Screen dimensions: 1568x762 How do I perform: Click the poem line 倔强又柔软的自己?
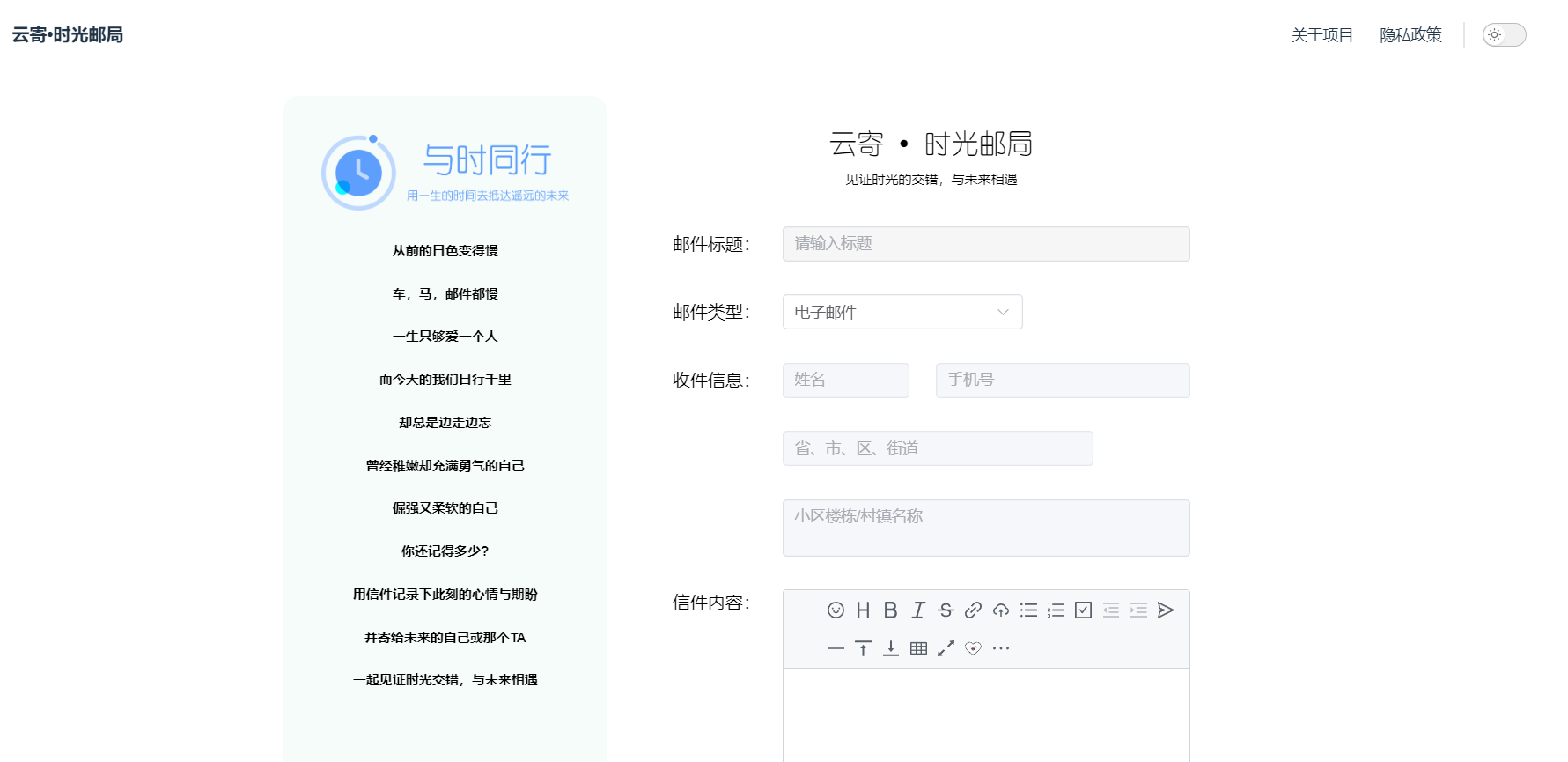tap(445, 508)
